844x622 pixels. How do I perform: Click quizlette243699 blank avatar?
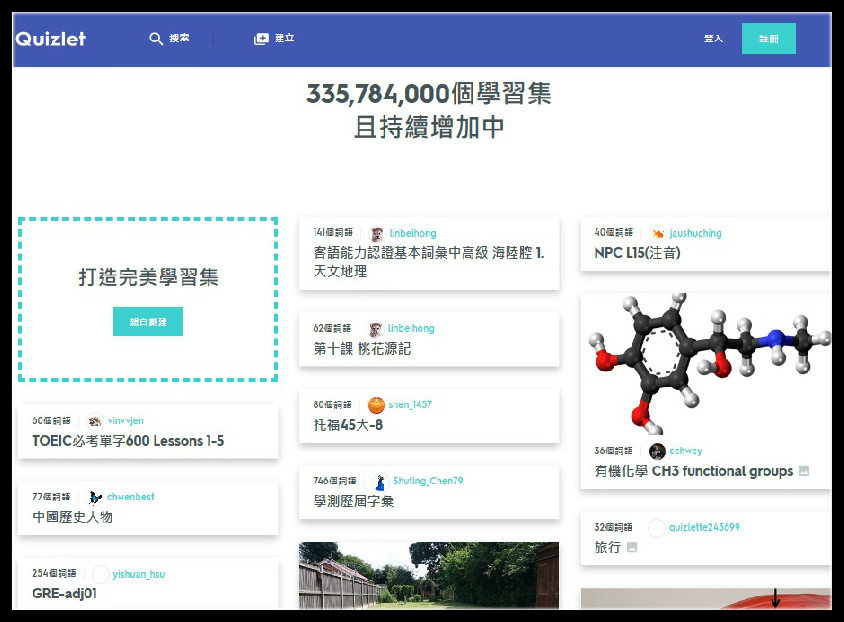[x=656, y=528]
